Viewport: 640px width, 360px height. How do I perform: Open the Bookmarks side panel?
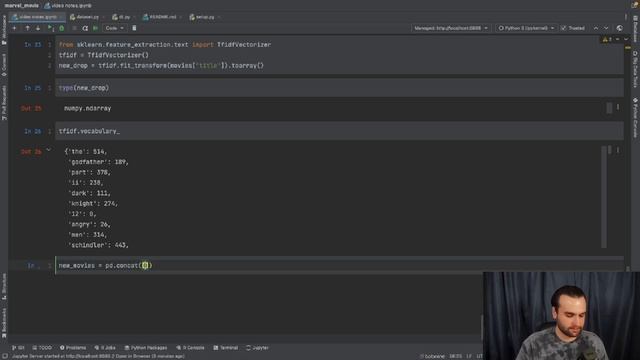(x=4, y=323)
